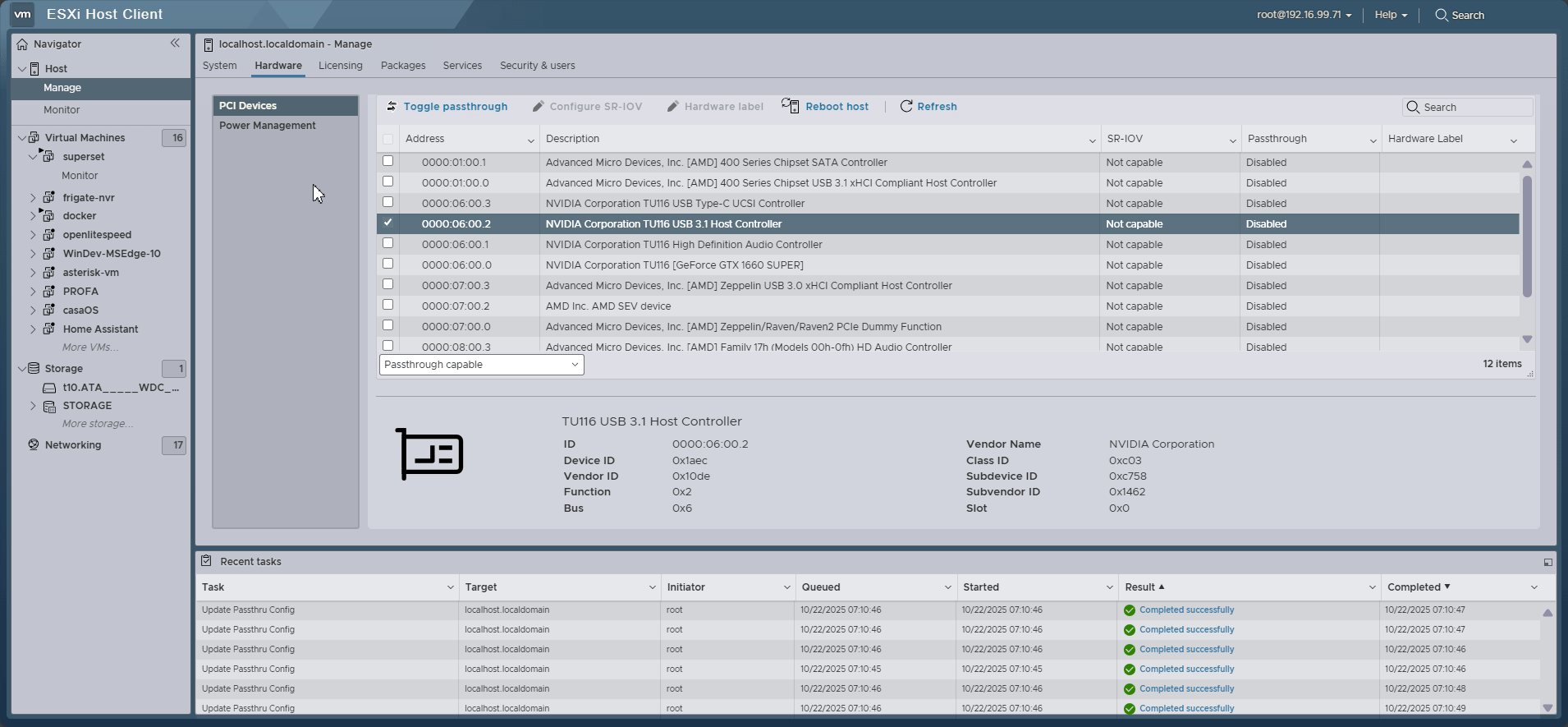Click the More VMs... link
This screenshot has width=1568, height=727.
tap(90, 347)
